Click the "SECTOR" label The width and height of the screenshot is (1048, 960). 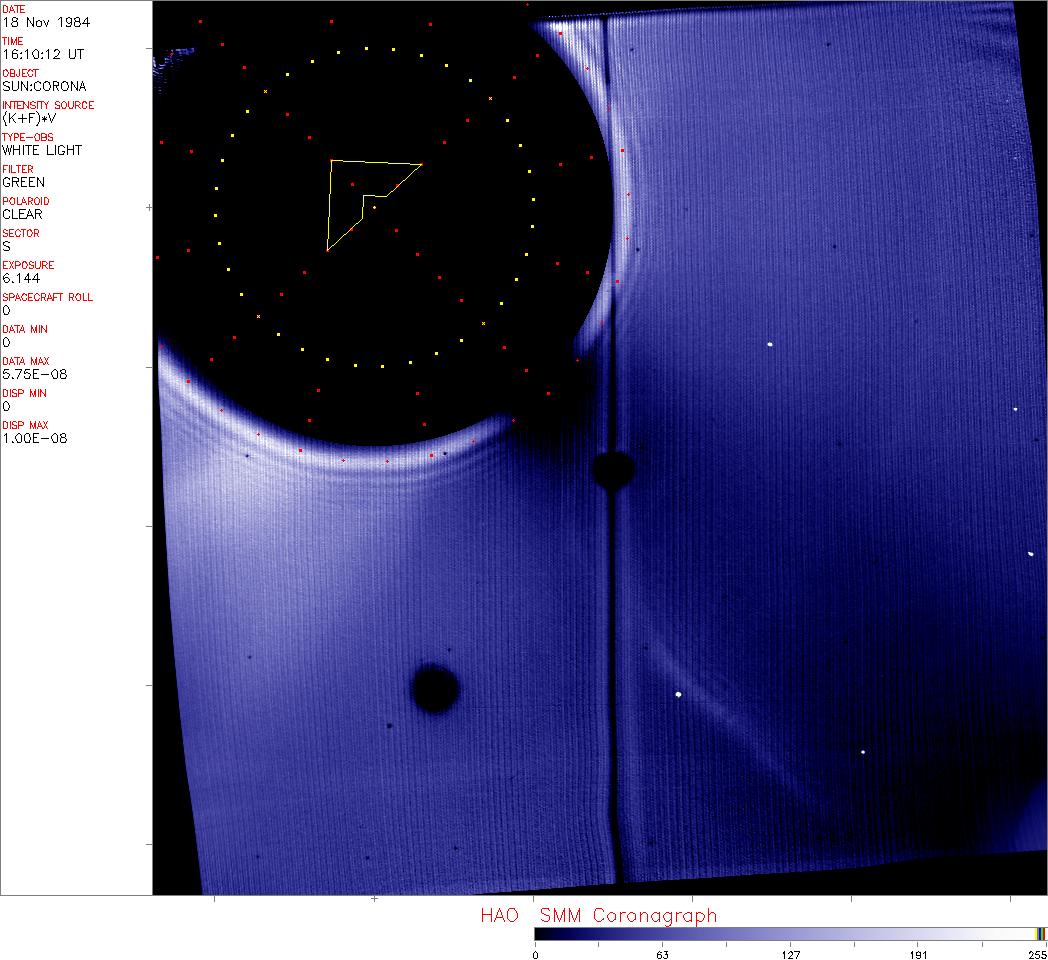[x=21, y=233]
